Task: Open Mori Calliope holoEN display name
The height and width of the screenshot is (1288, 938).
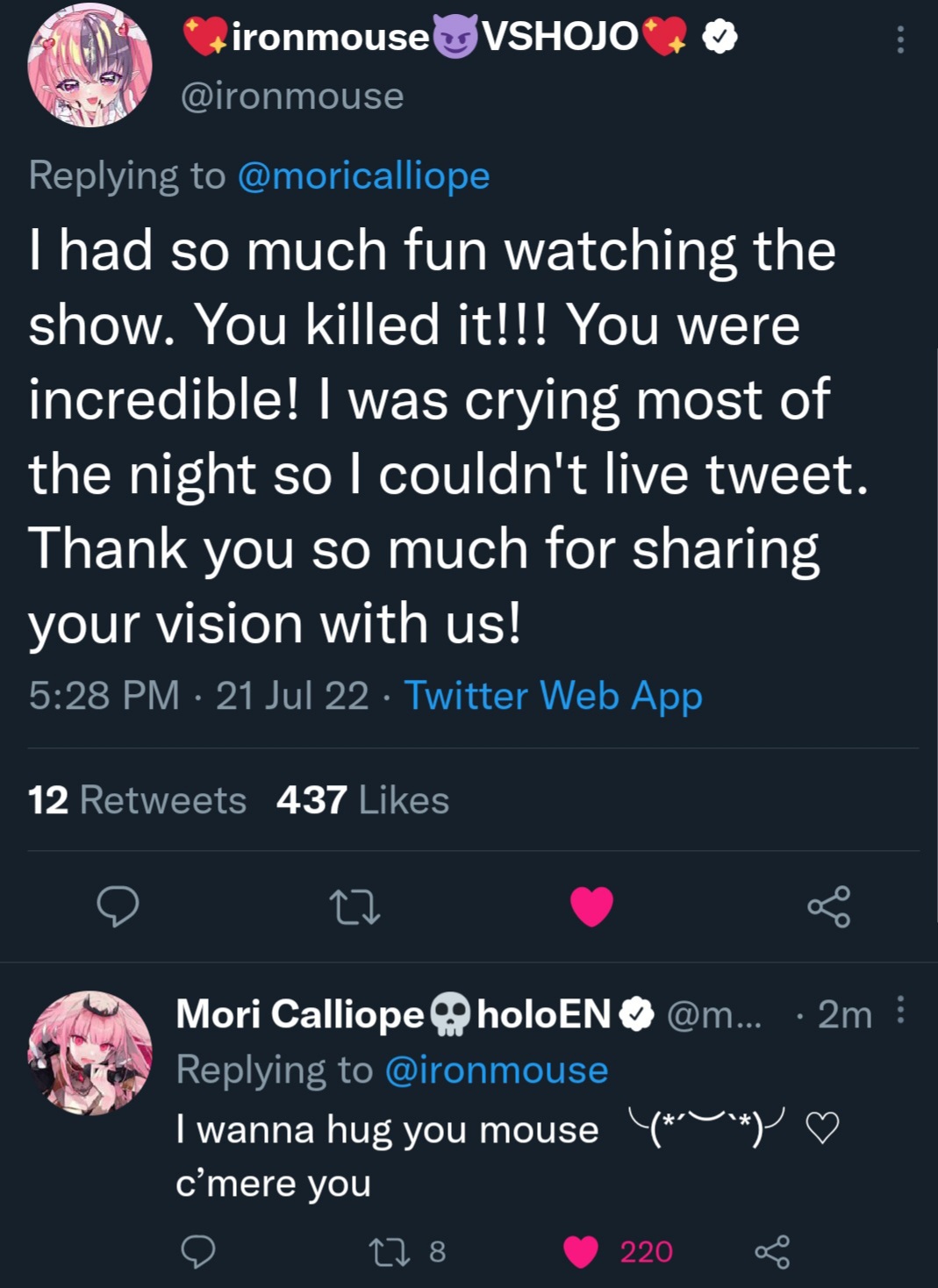Action: (x=395, y=1014)
